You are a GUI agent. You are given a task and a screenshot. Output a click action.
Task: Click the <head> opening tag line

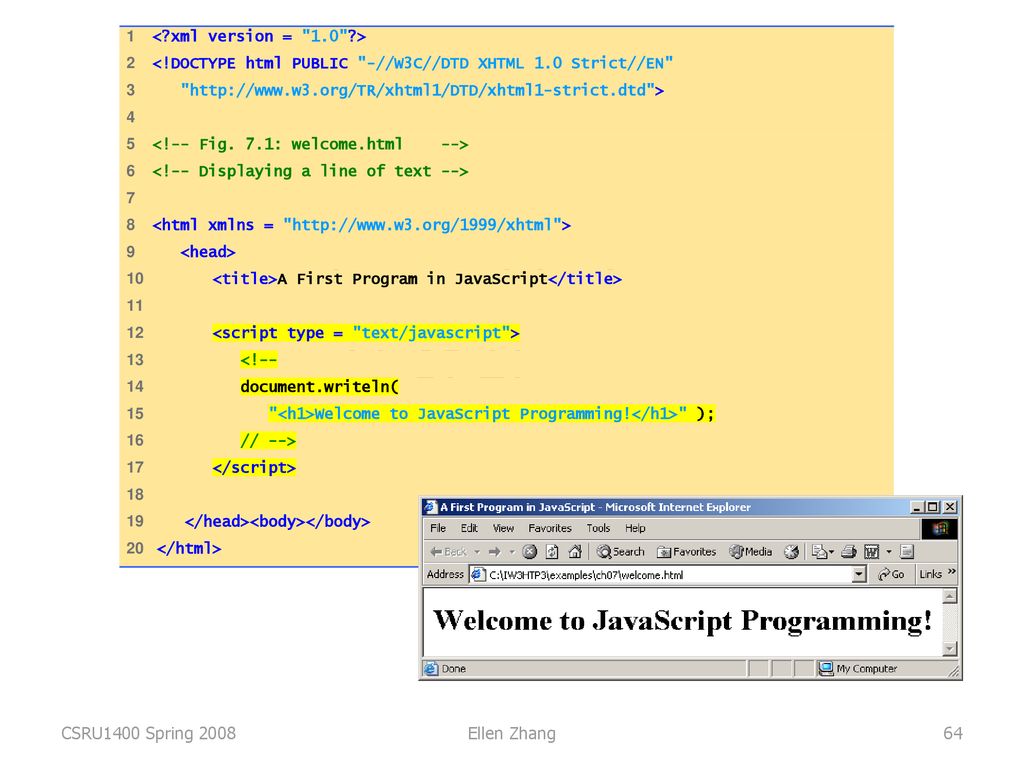208,252
